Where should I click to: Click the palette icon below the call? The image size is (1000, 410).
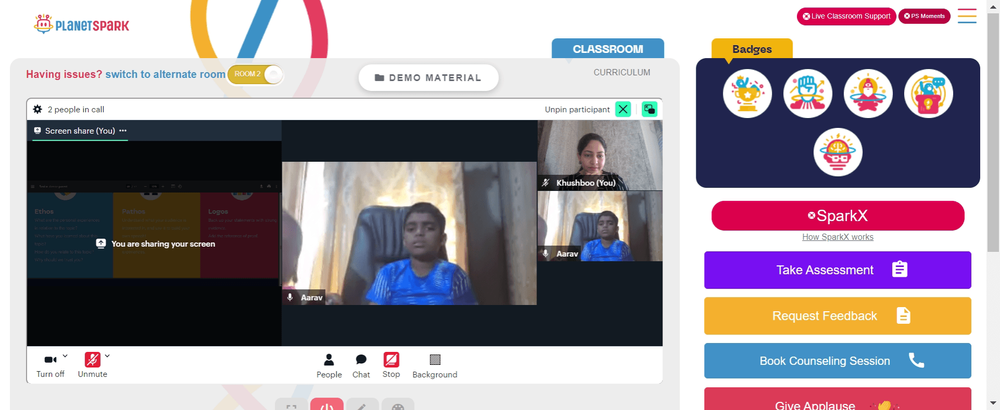398,404
